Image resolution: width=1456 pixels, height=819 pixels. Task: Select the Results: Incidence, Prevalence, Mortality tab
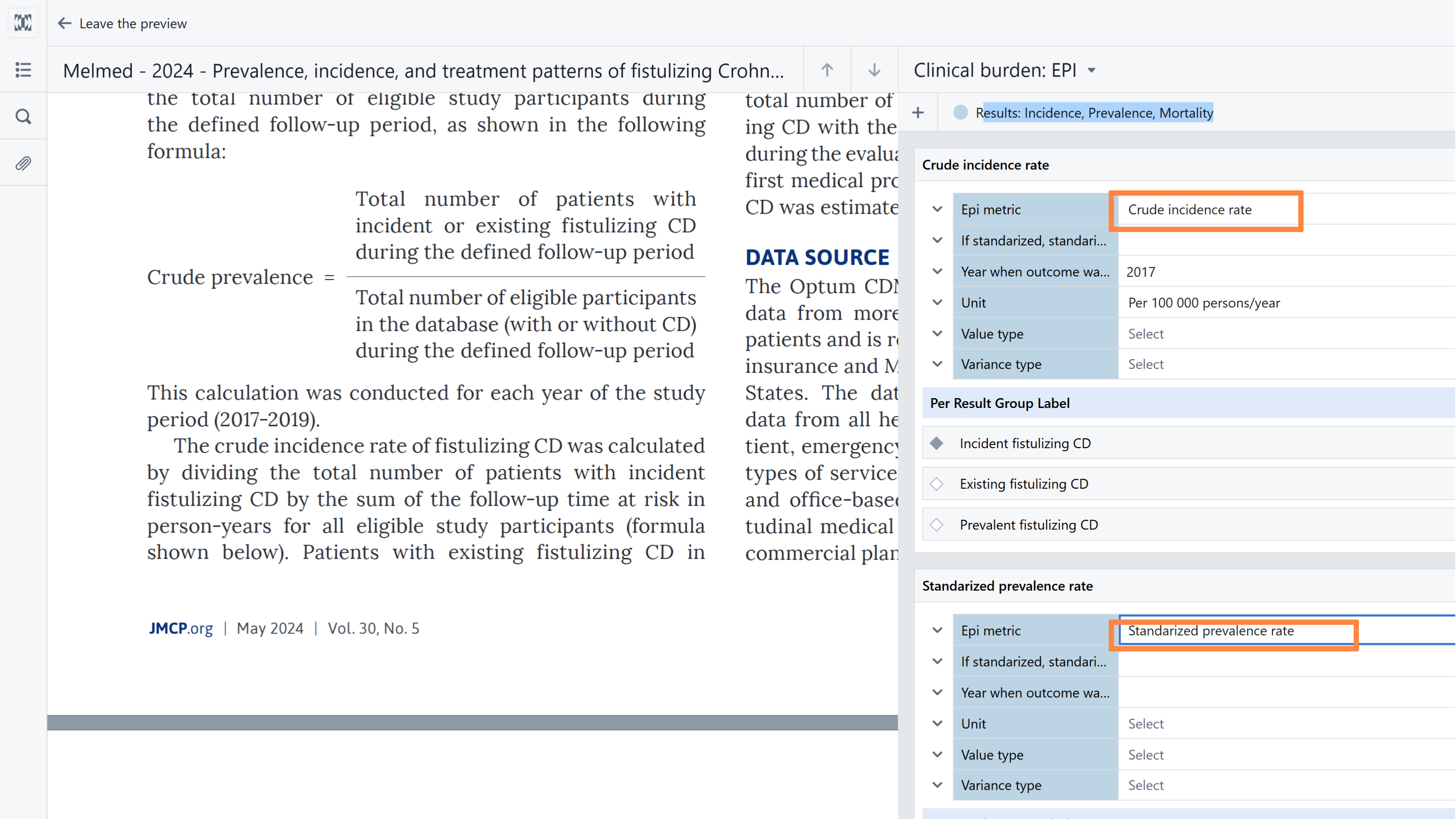tap(1094, 113)
